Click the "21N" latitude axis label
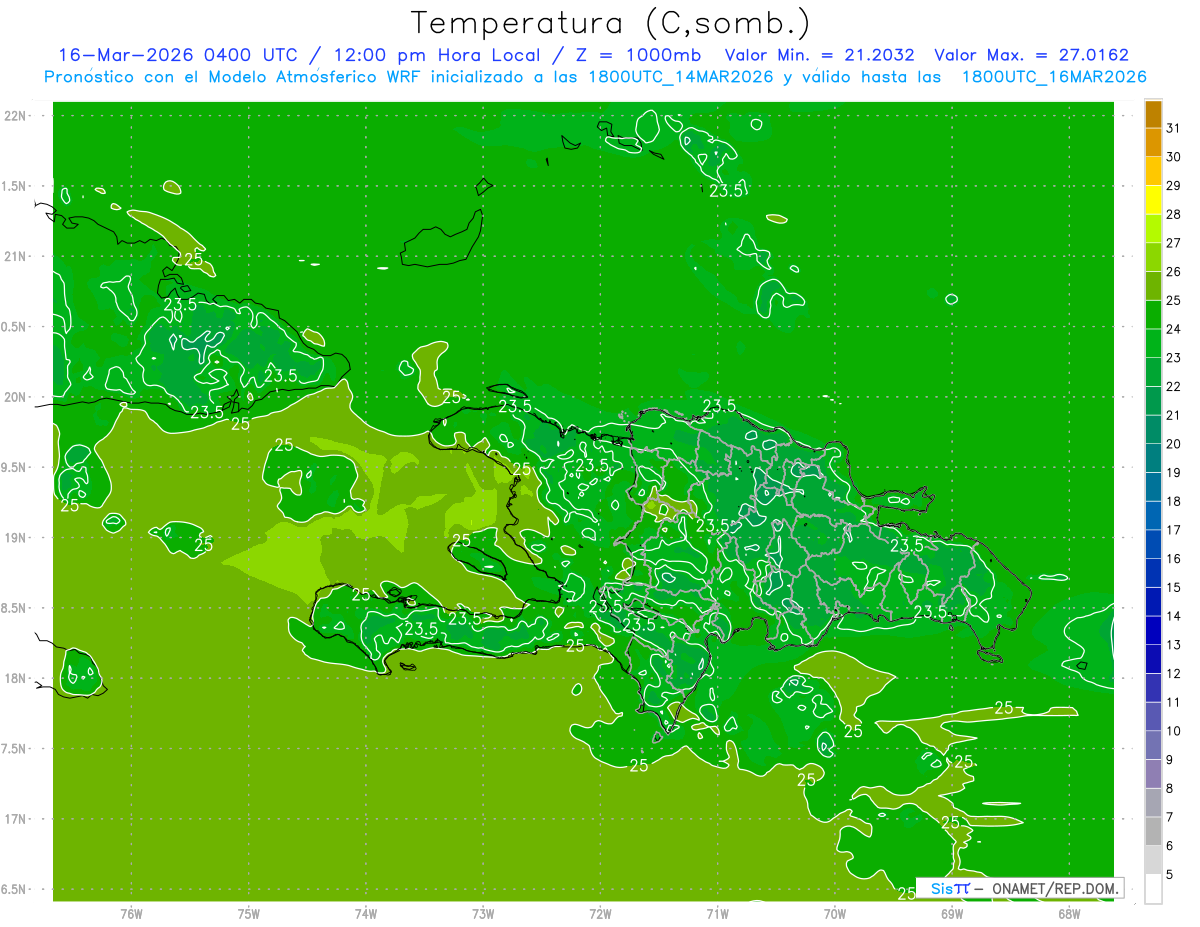1200x927 pixels. point(16,256)
